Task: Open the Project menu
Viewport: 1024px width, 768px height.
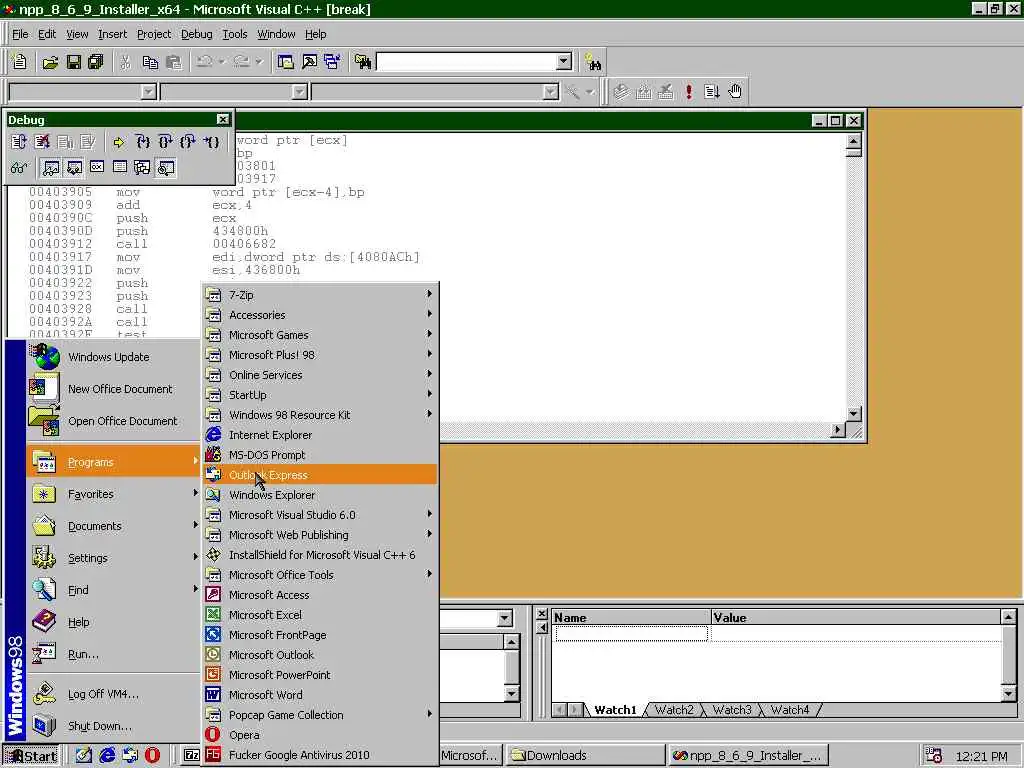Action: pos(153,34)
